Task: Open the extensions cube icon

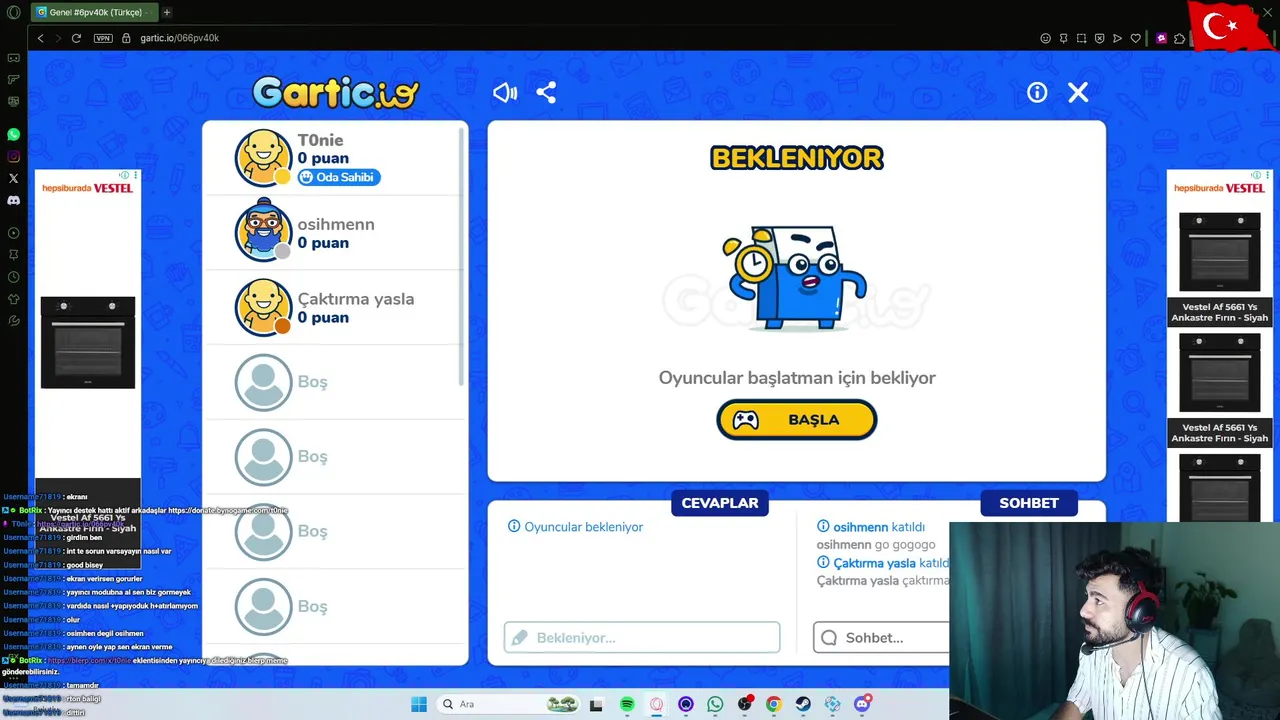Action: coord(1180,38)
